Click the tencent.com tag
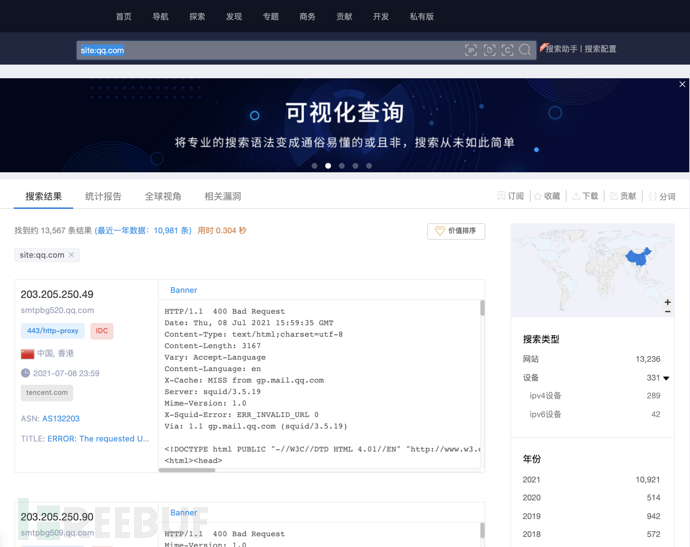The height and width of the screenshot is (547, 690). coord(47,393)
